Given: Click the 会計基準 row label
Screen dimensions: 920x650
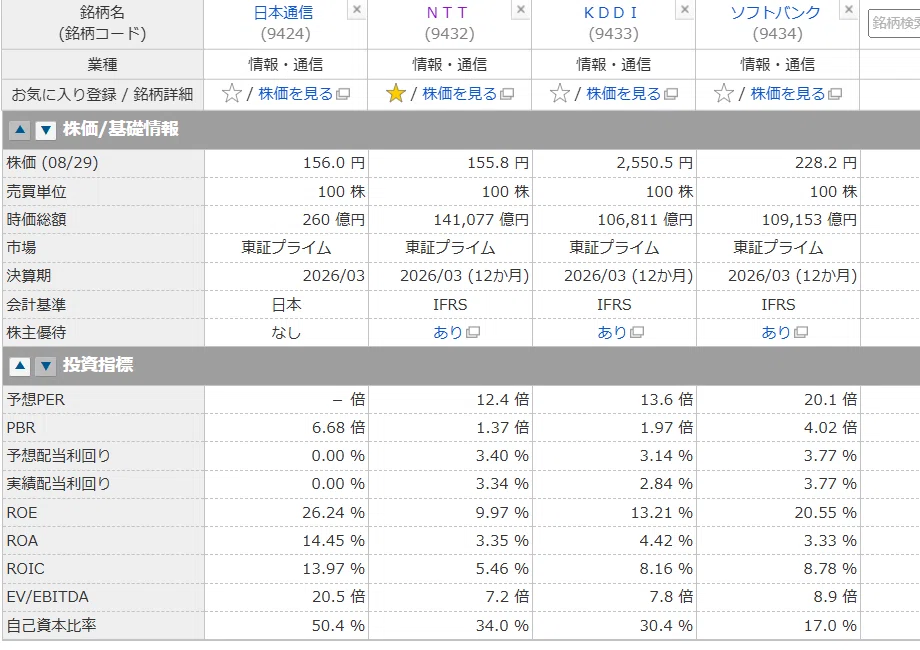Looking at the screenshot, I should point(36,305).
